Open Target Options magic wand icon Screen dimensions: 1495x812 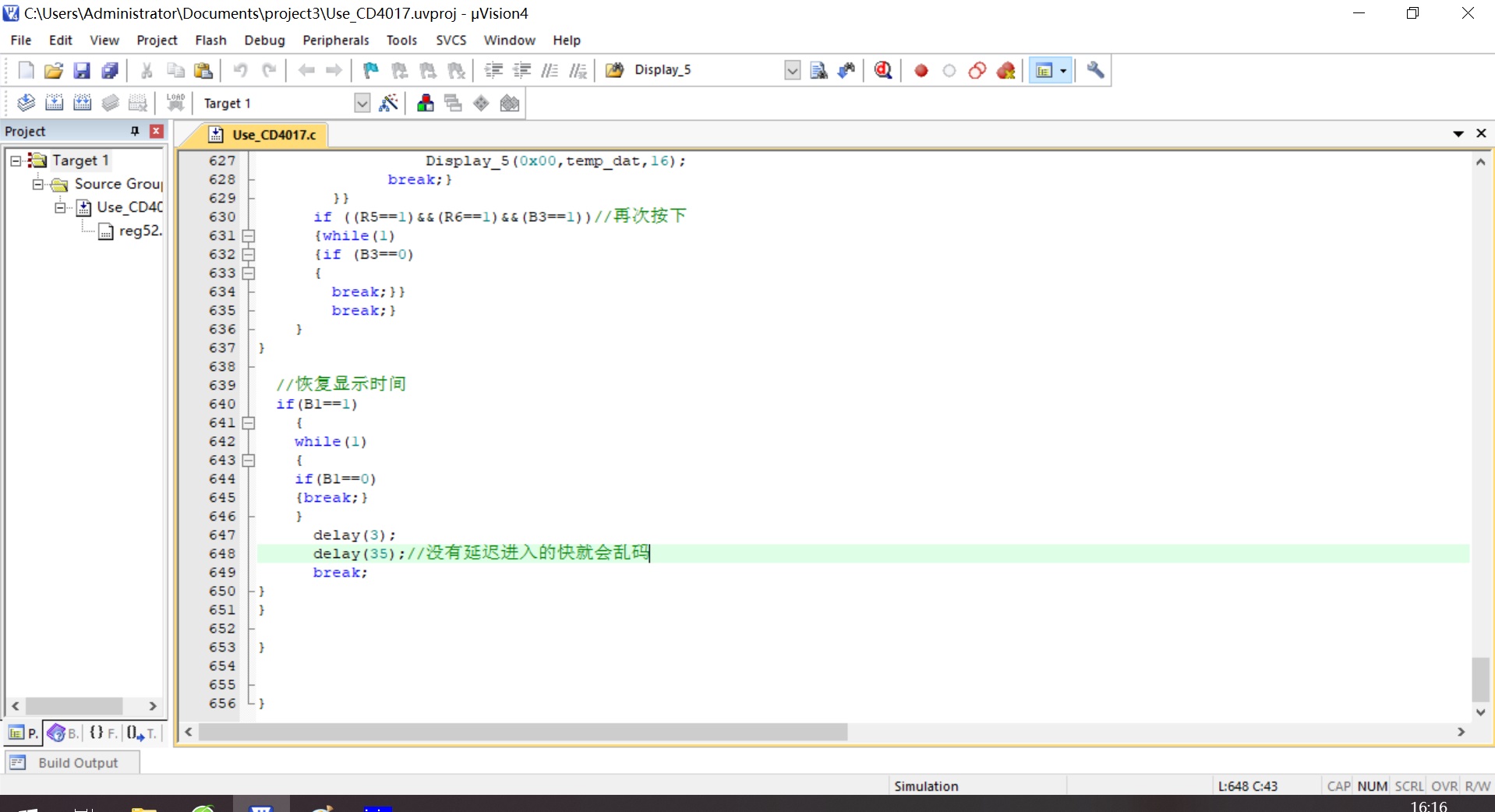click(388, 103)
